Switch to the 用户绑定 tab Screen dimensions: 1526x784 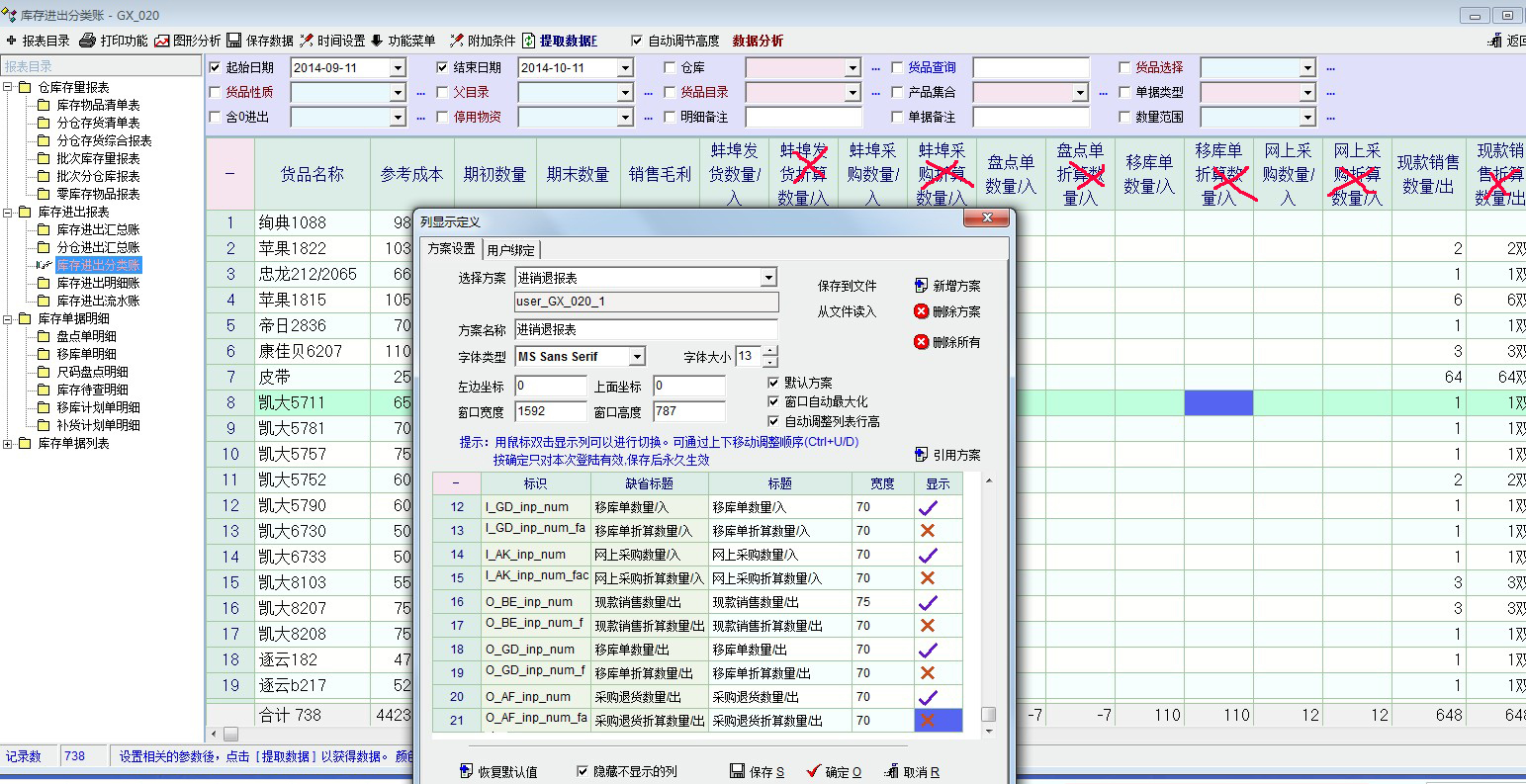tap(511, 250)
